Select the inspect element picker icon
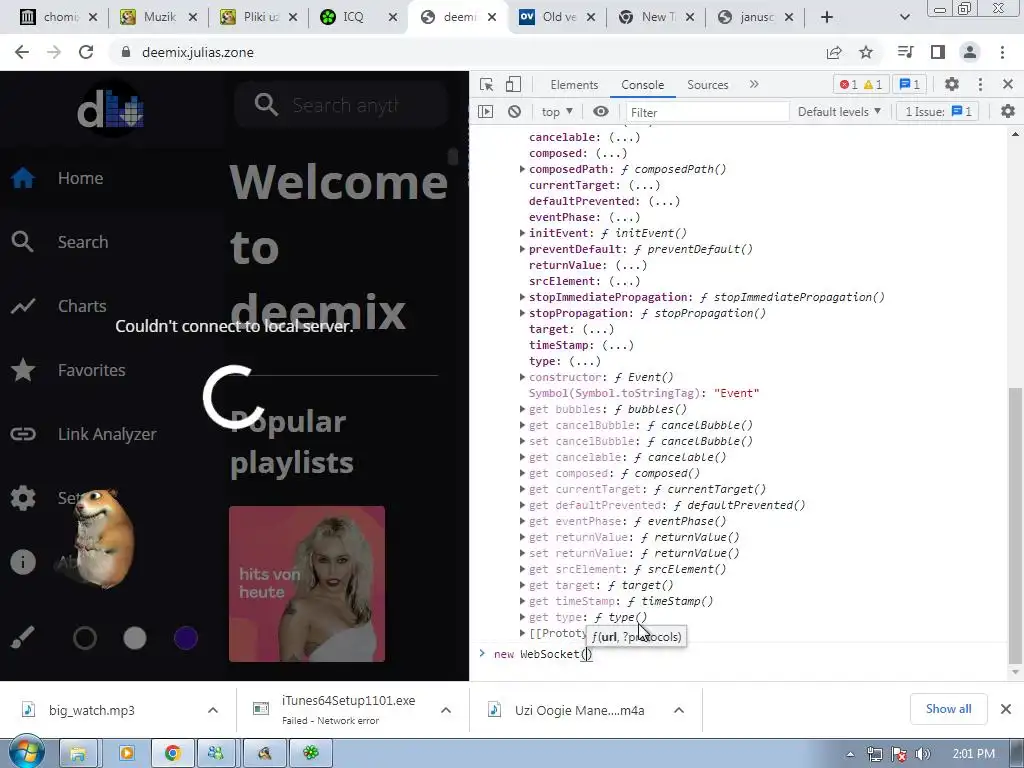Image resolution: width=1024 pixels, height=768 pixels. coord(487,84)
